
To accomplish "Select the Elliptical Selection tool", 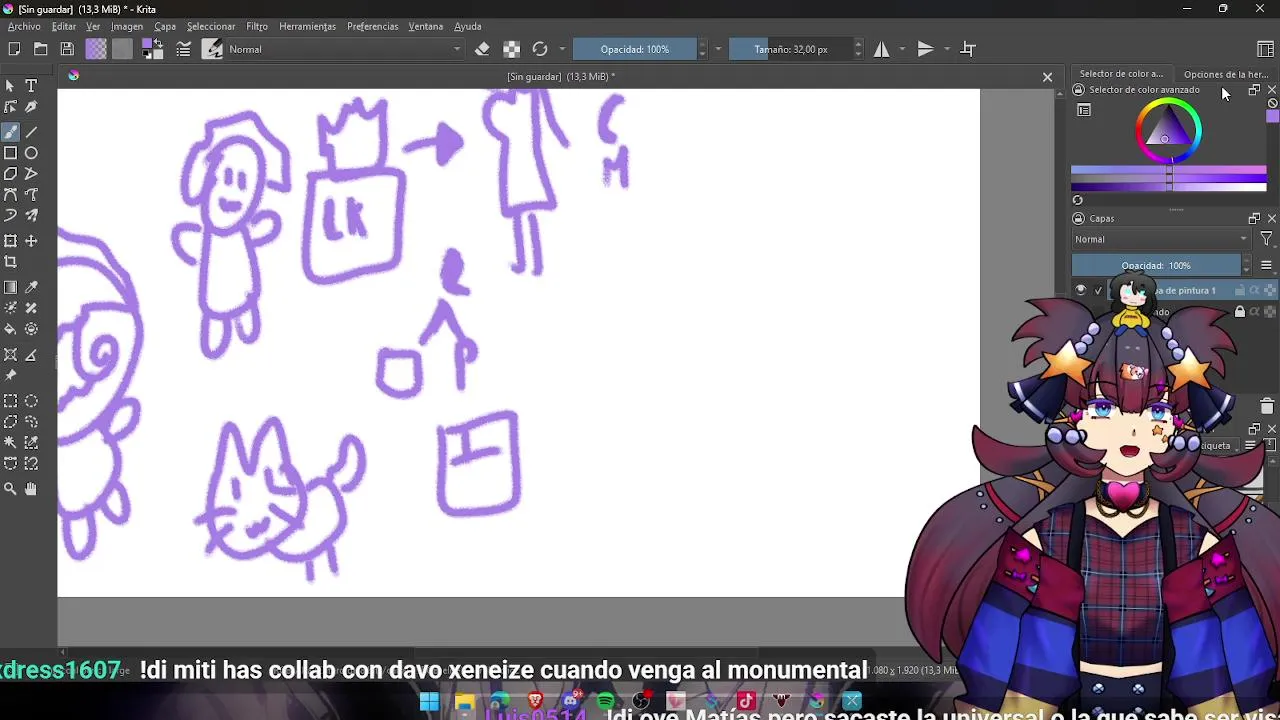I will click(31, 401).
